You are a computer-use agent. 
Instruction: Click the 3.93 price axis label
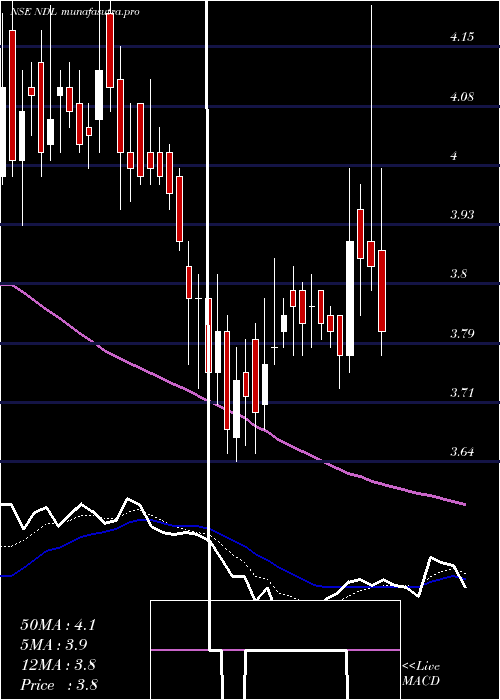(462, 215)
